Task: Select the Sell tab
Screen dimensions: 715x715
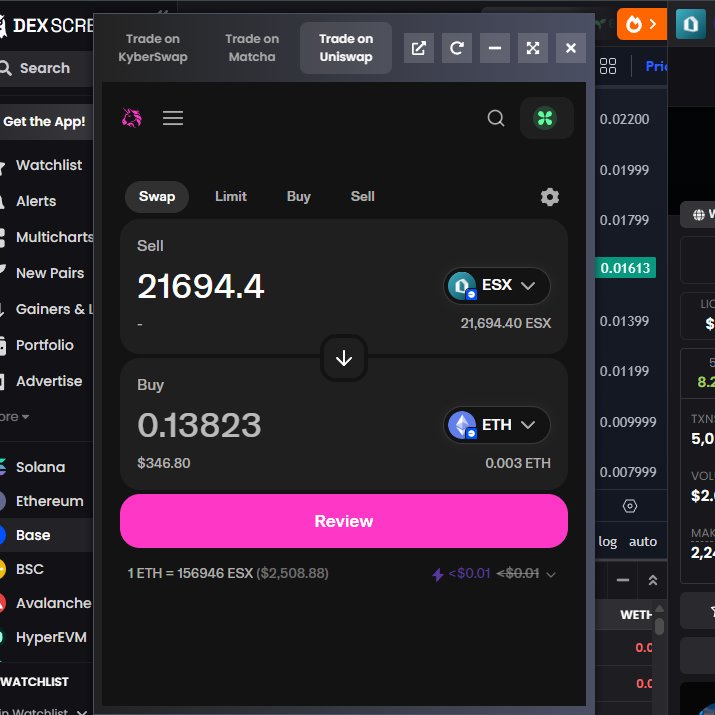Action: (x=363, y=197)
